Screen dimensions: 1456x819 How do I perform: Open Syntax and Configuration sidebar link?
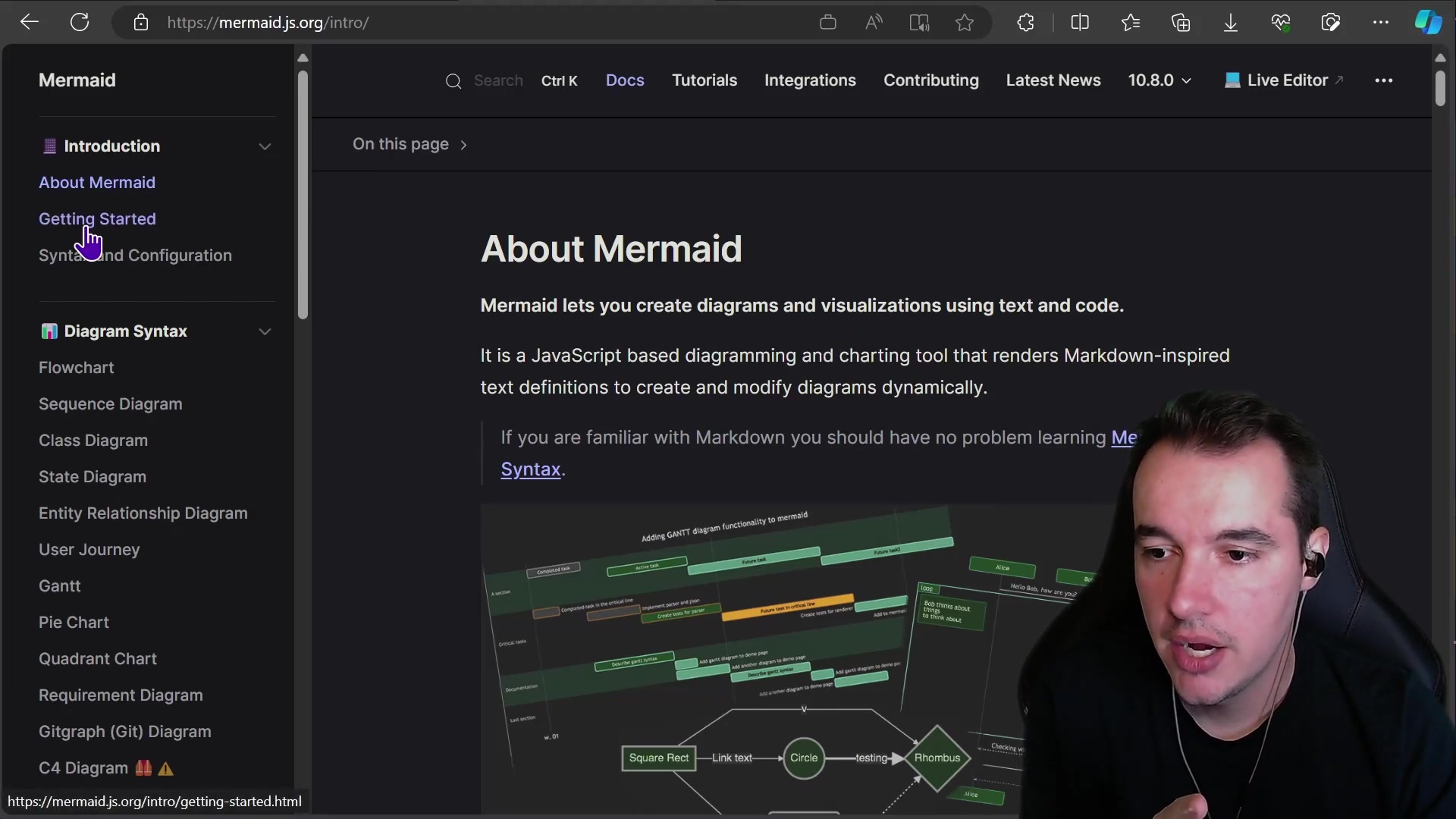click(x=135, y=256)
